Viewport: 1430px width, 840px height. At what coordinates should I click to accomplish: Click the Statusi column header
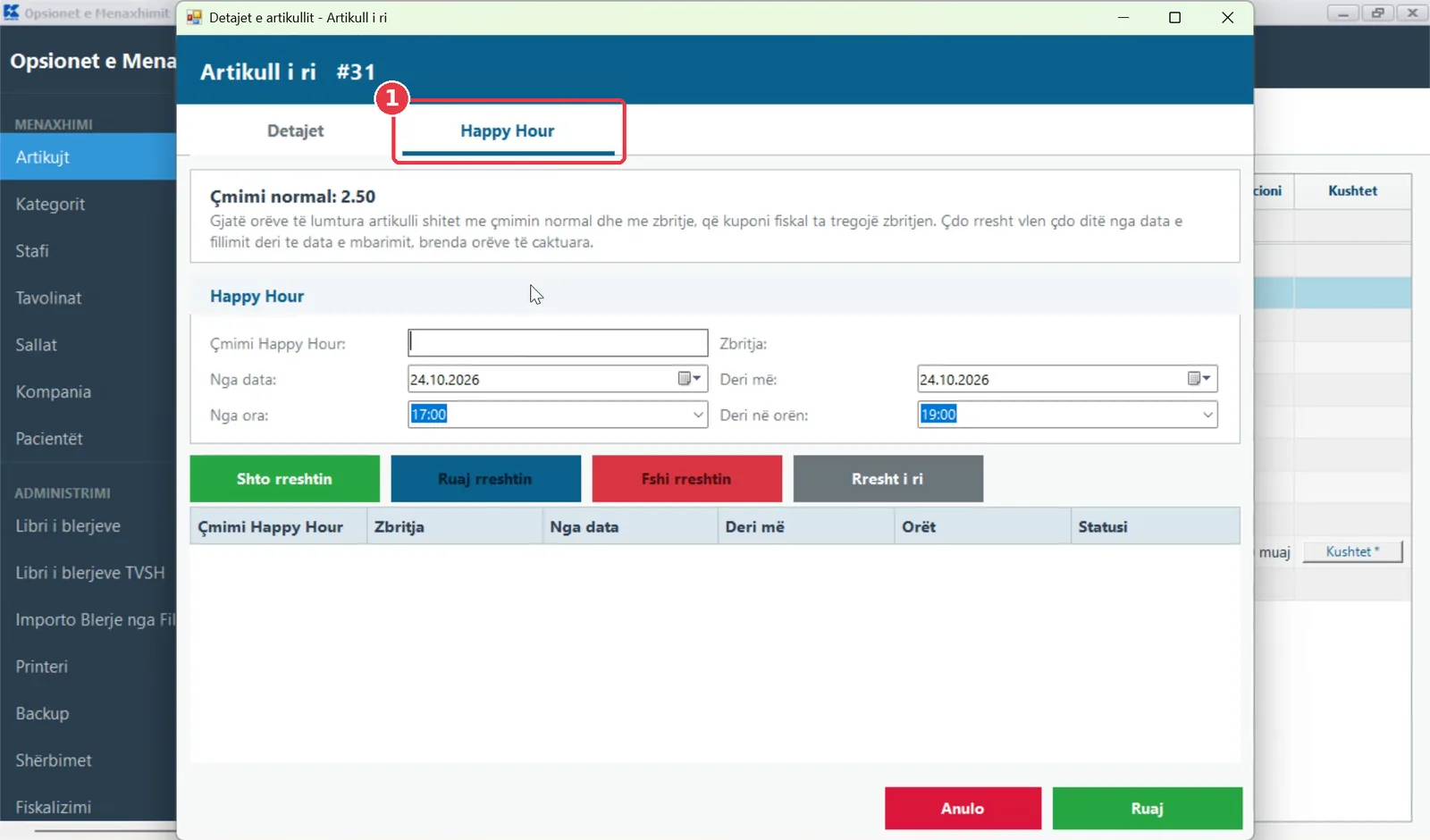pos(1155,526)
